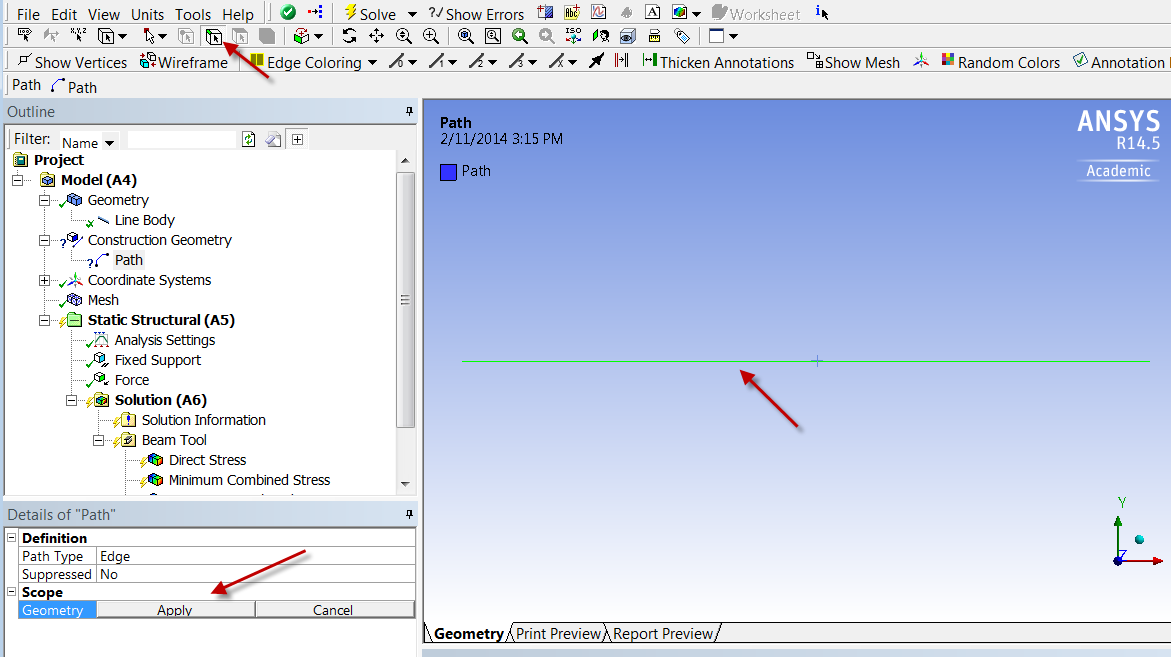Viewport: 1171px width, 657px height.
Task: Select the Rotate view tool
Action: click(x=349, y=36)
